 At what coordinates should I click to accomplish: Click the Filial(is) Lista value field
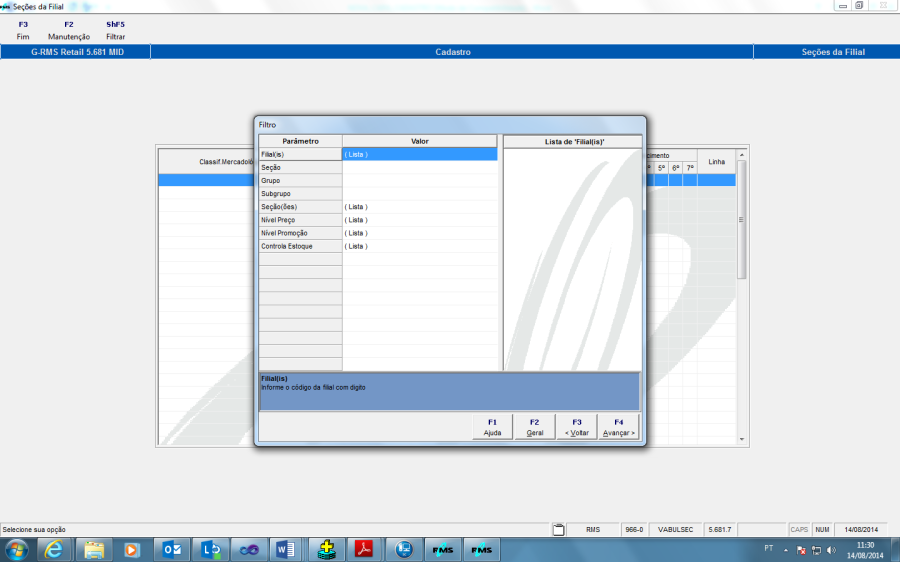tap(420, 154)
